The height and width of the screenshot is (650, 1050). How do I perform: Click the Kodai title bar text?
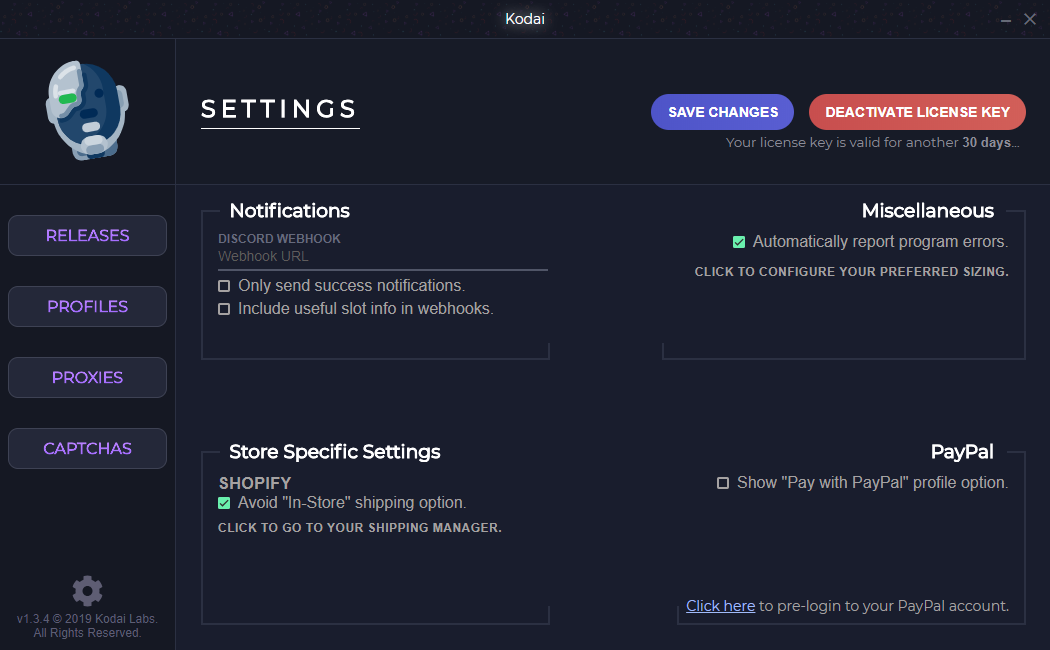click(x=525, y=19)
